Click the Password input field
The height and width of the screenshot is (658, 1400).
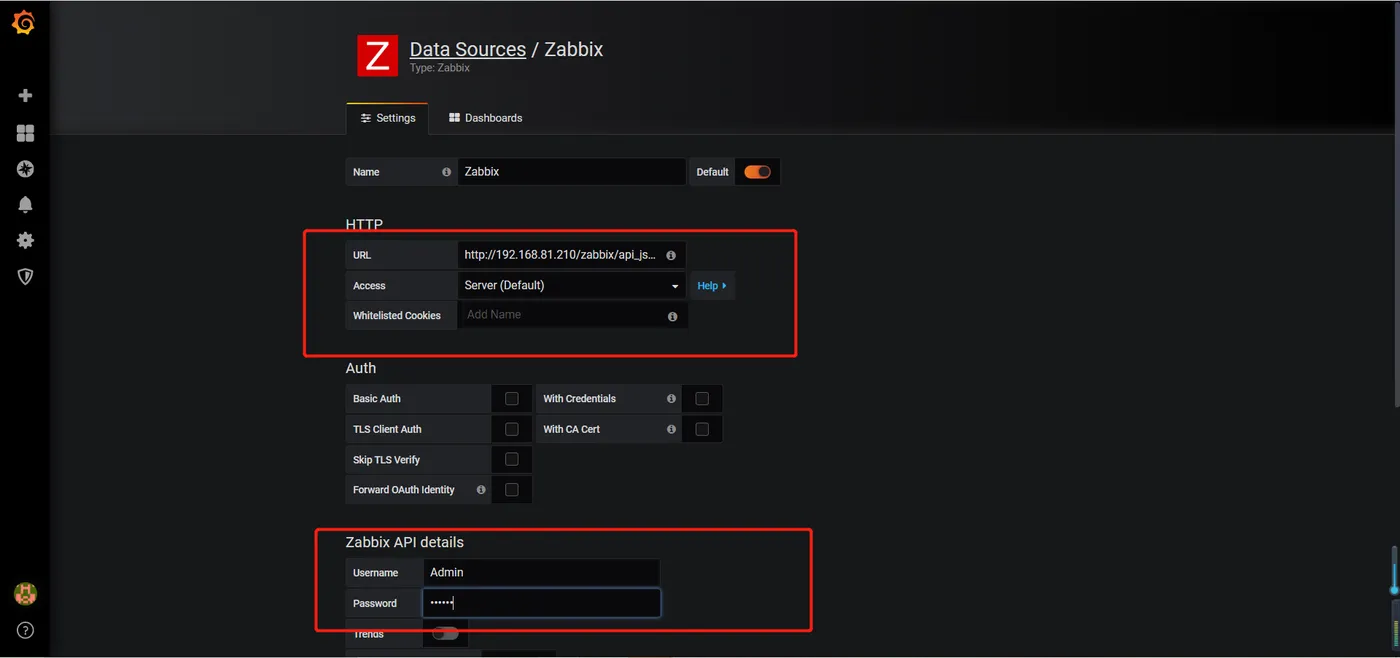pos(541,603)
